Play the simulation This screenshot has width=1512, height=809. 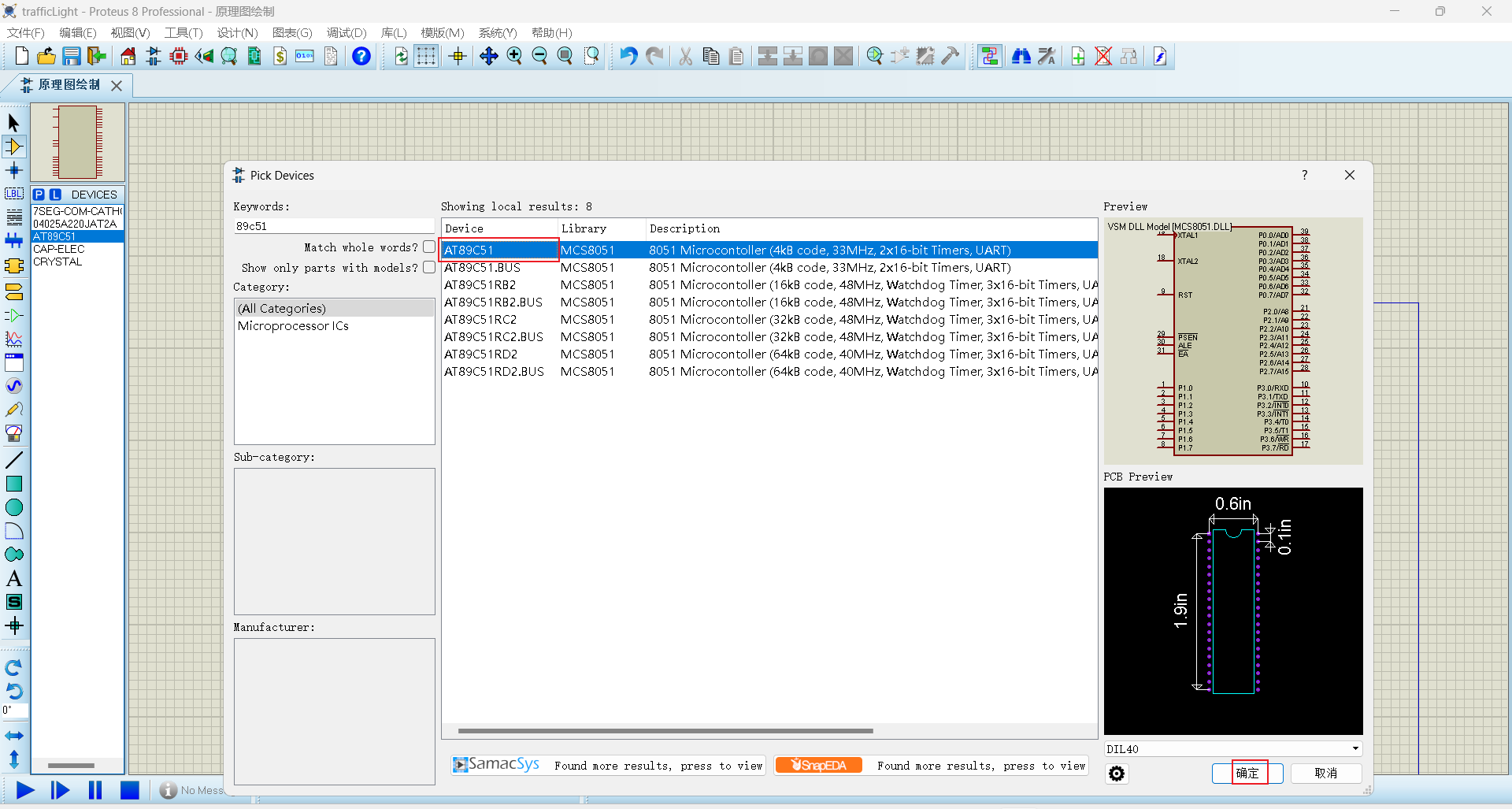25,790
